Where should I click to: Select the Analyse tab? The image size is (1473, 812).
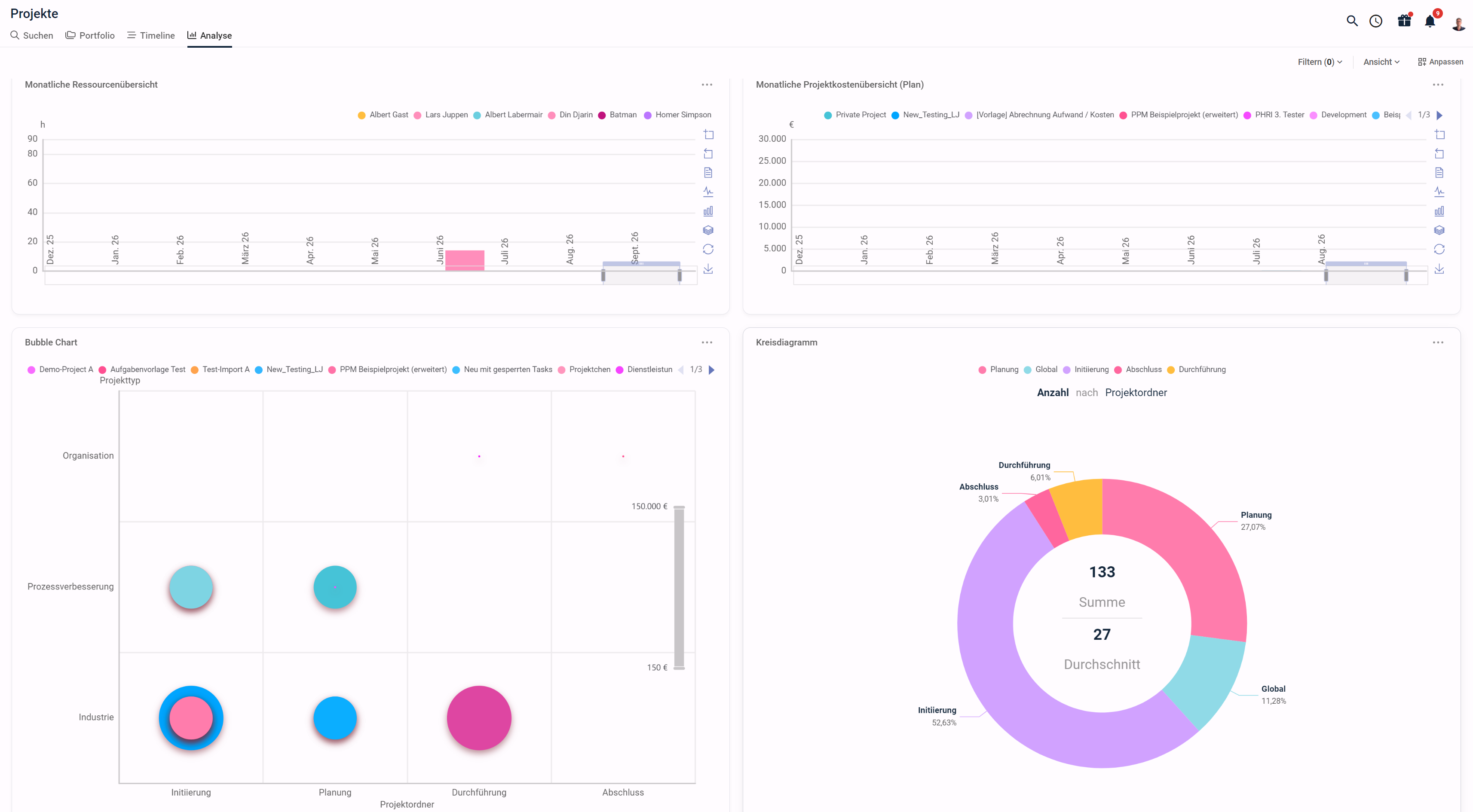(x=209, y=35)
